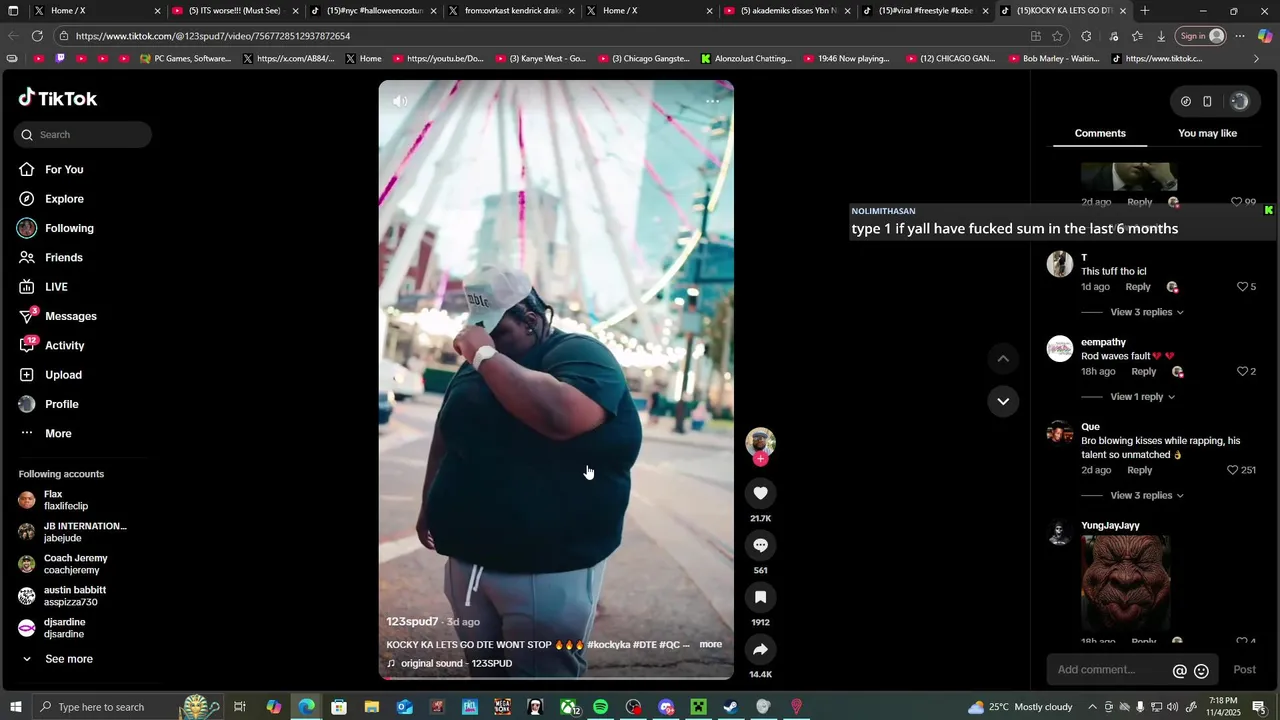Go to next video with down arrow
The width and height of the screenshot is (1280, 720).
[1003, 401]
